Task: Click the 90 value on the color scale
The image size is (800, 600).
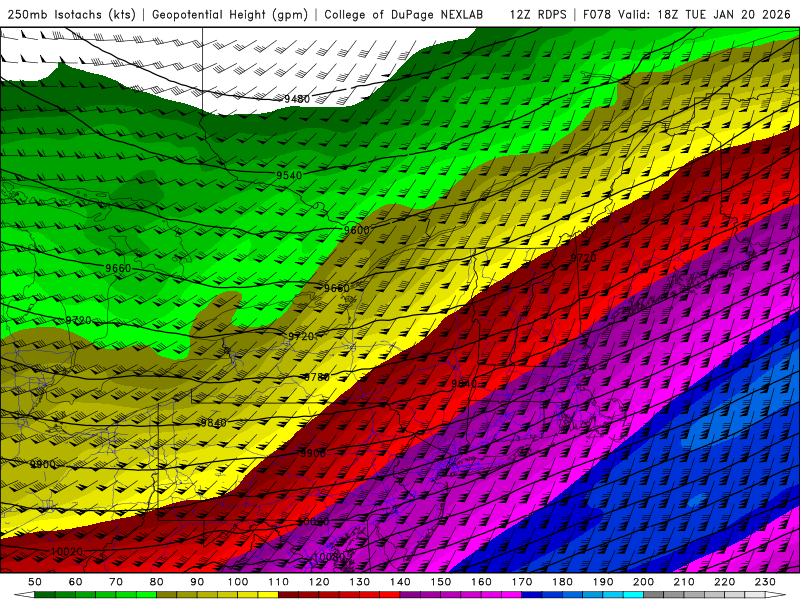Action: click(x=197, y=582)
